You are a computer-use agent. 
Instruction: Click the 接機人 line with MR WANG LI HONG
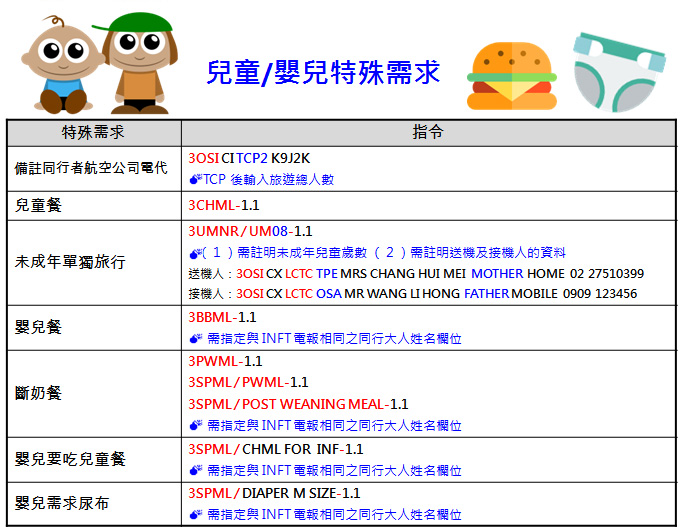coord(412,294)
